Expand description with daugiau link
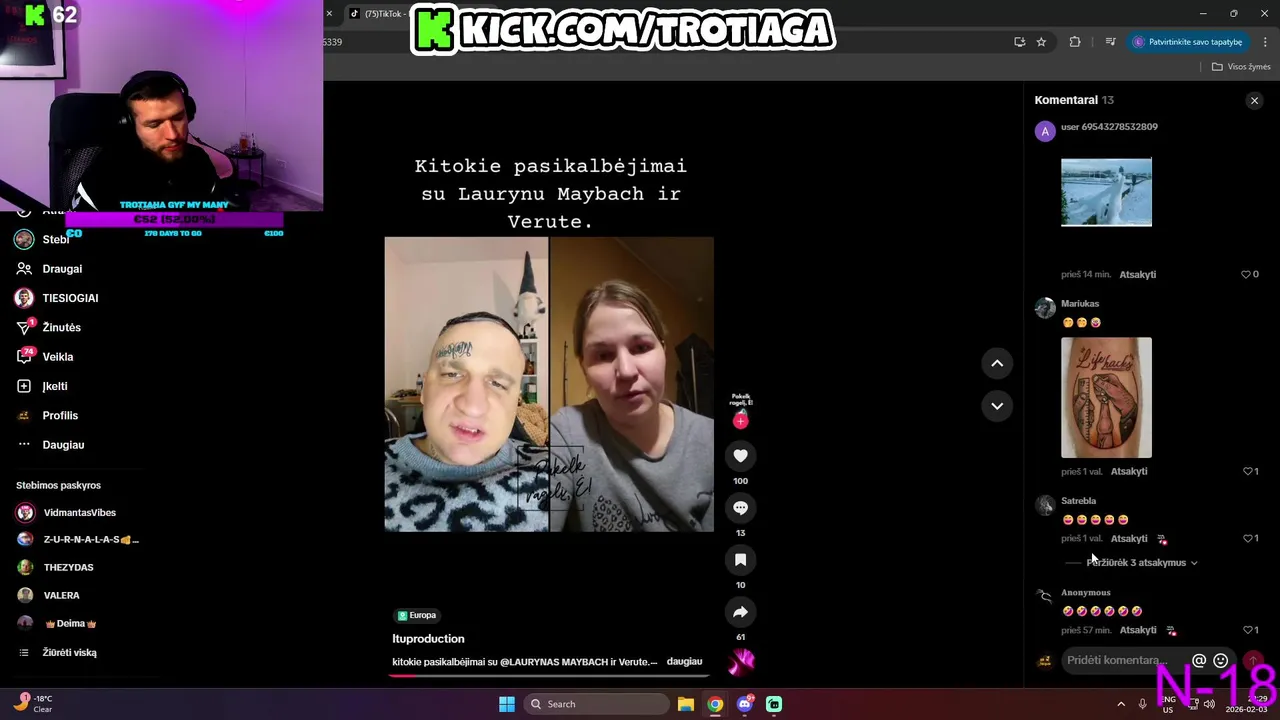Image resolution: width=1280 pixels, height=720 pixels. [x=684, y=662]
